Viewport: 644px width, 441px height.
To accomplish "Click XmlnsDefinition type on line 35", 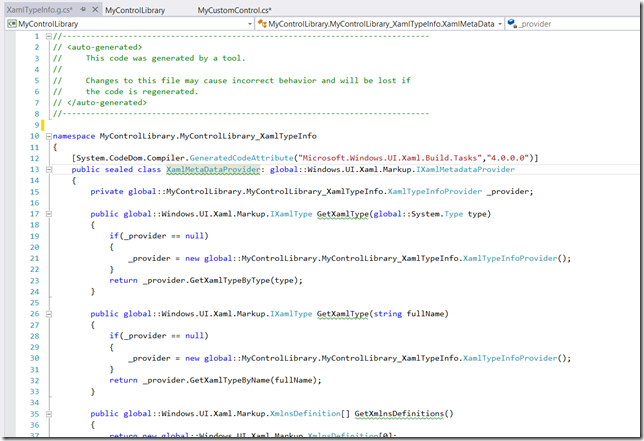I will coord(305,413).
